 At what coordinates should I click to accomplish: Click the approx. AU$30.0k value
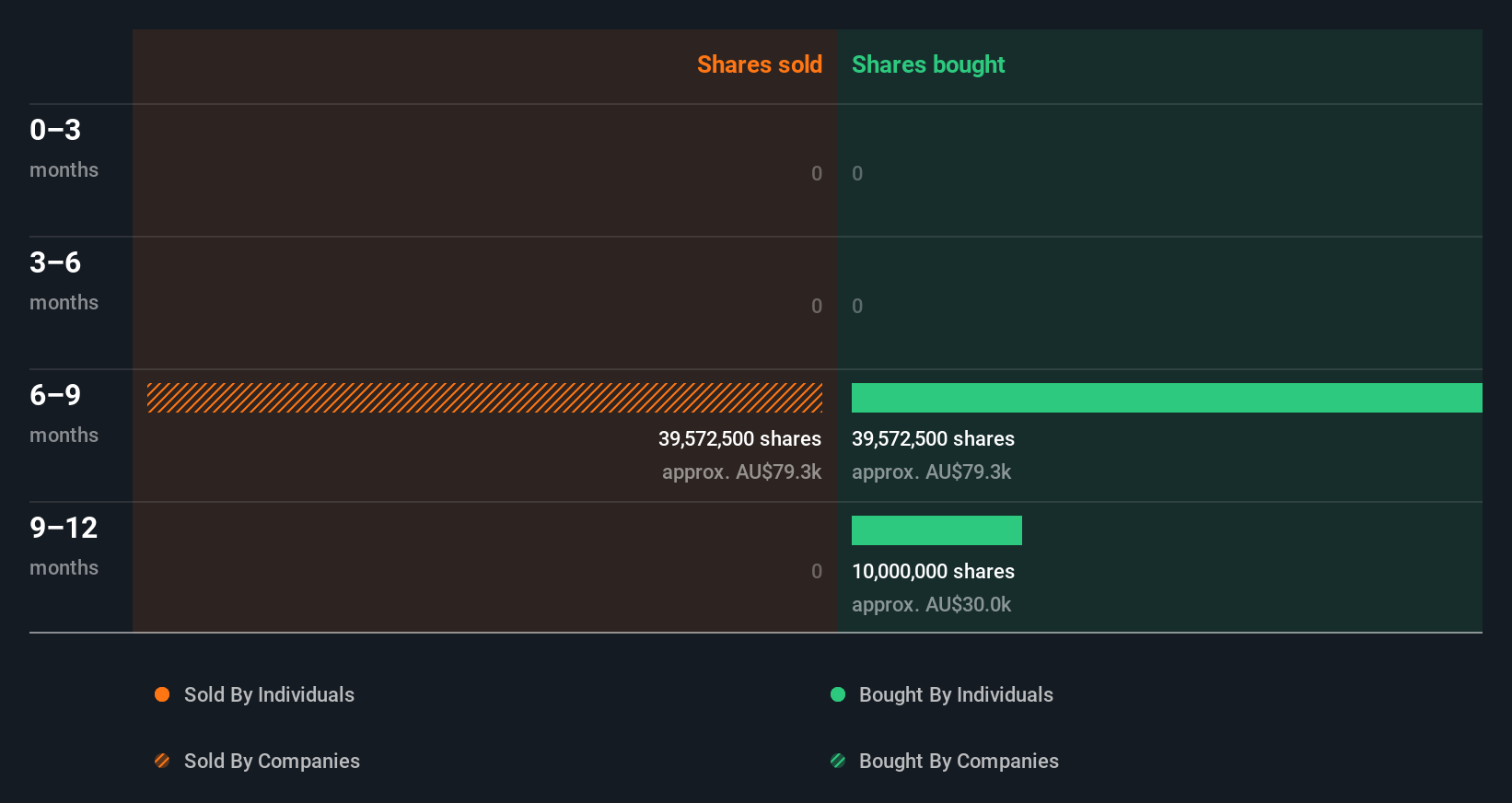(931, 605)
